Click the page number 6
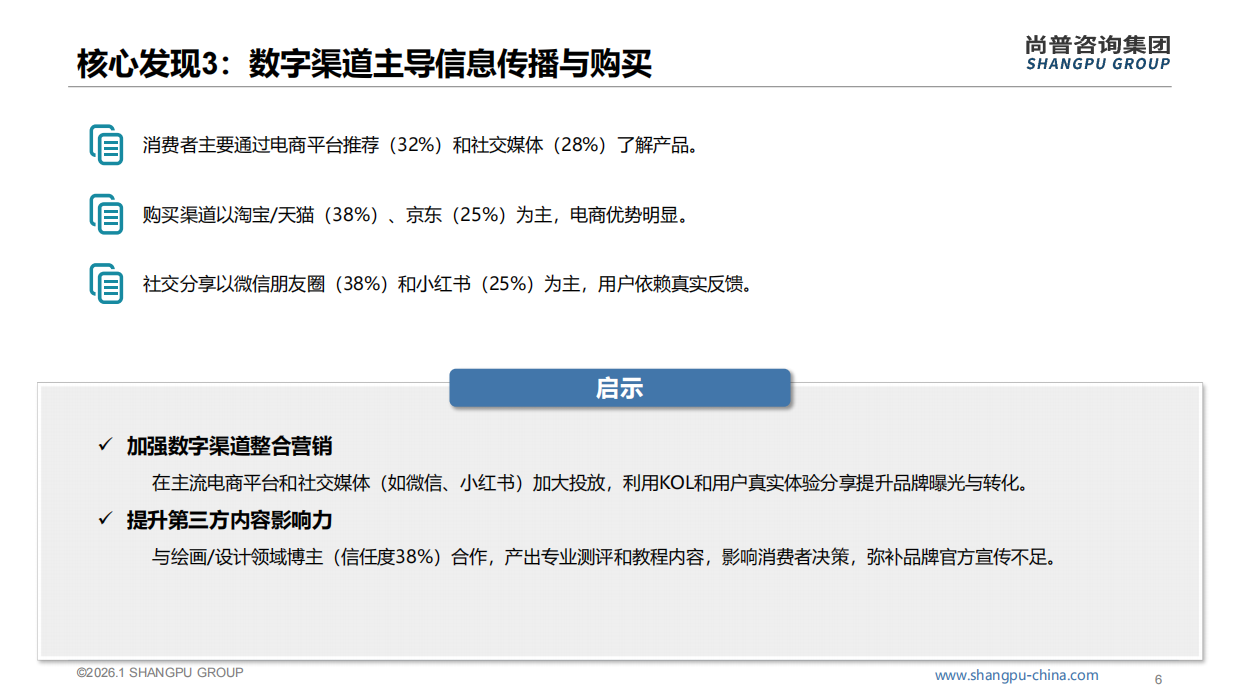This screenshot has height=697, width=1240. 1158,680
